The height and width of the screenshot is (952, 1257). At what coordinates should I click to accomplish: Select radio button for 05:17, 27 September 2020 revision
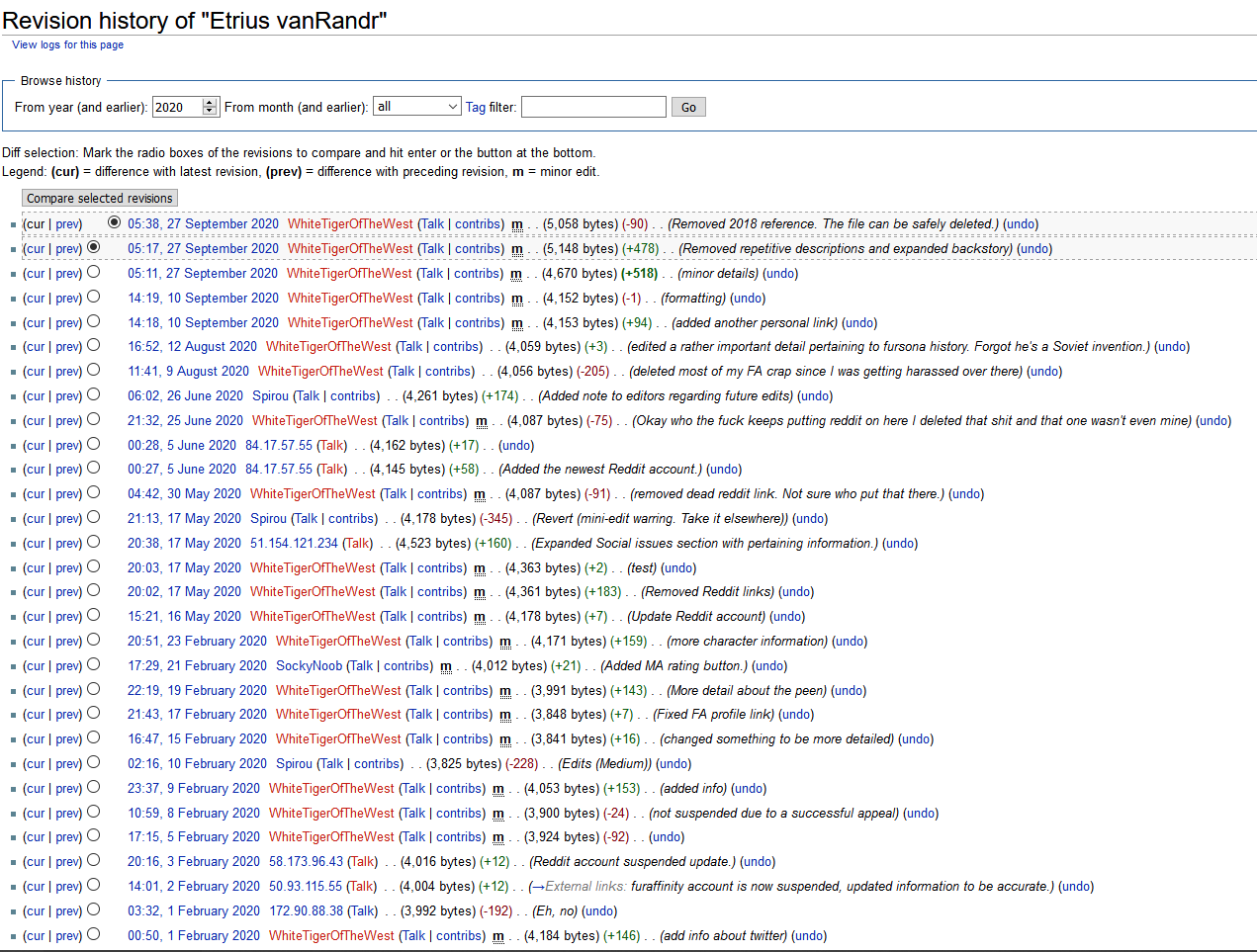click(x=94, y=247)
